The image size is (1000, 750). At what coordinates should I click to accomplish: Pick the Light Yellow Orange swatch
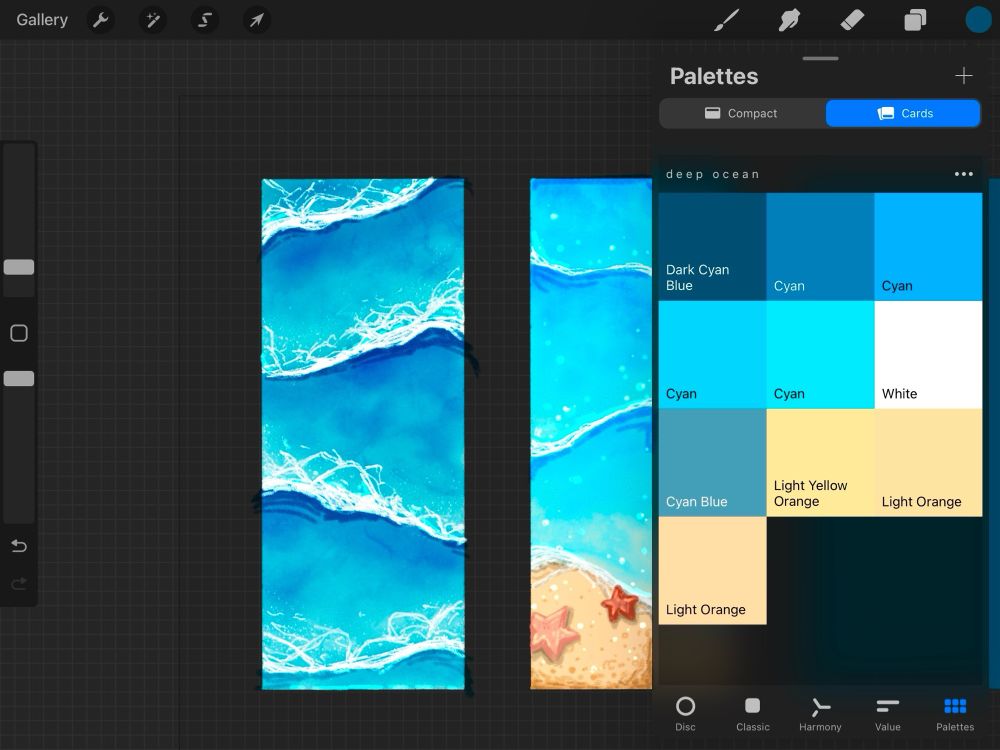coord(820,462)
